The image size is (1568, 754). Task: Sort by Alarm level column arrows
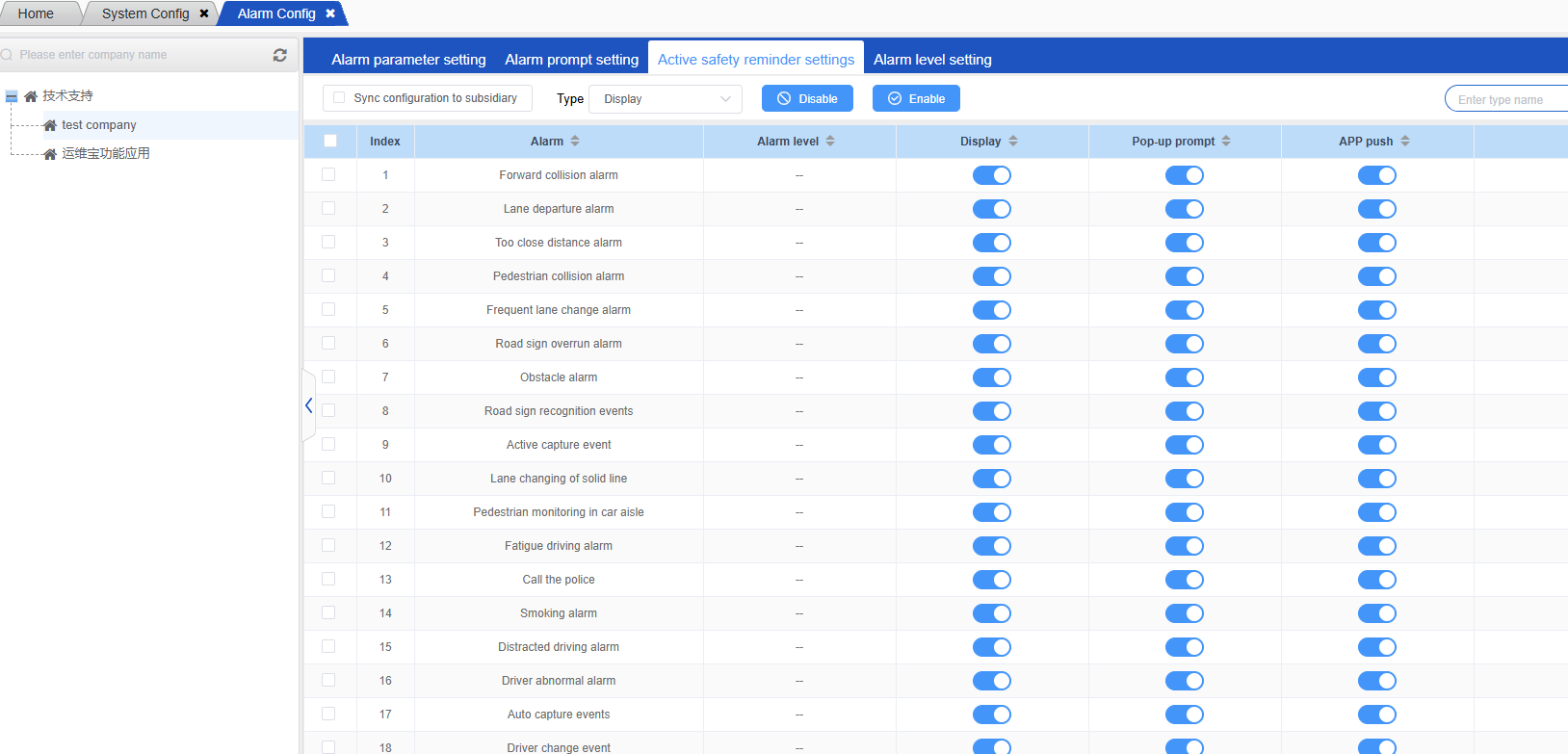point(830,141)
